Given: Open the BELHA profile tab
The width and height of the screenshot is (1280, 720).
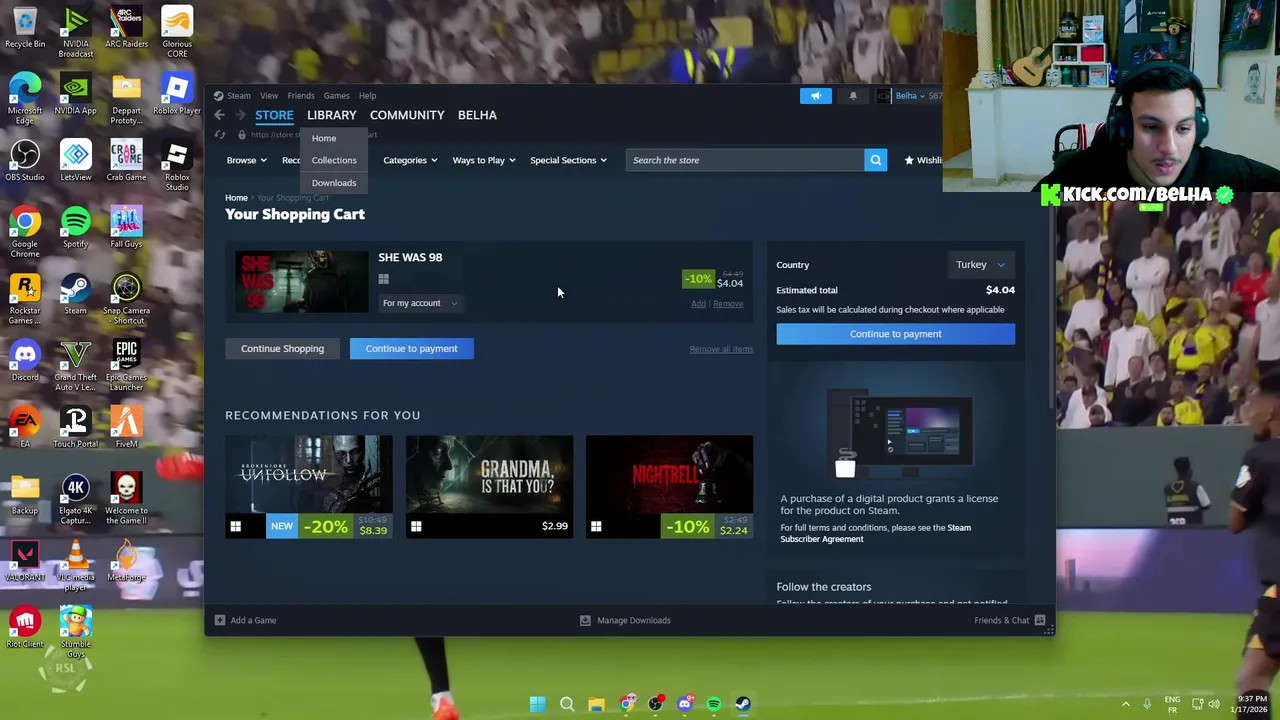Looking at the screenshot, I should 477,115.
